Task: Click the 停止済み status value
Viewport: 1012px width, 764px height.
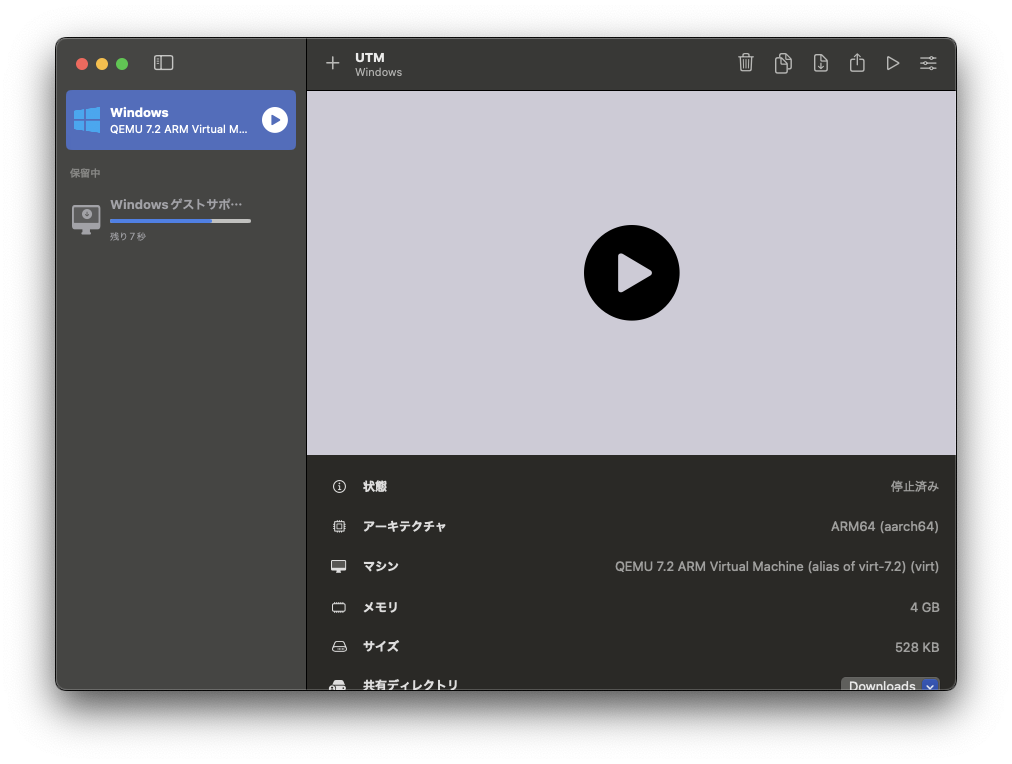Action: click(x=915, y=486)
